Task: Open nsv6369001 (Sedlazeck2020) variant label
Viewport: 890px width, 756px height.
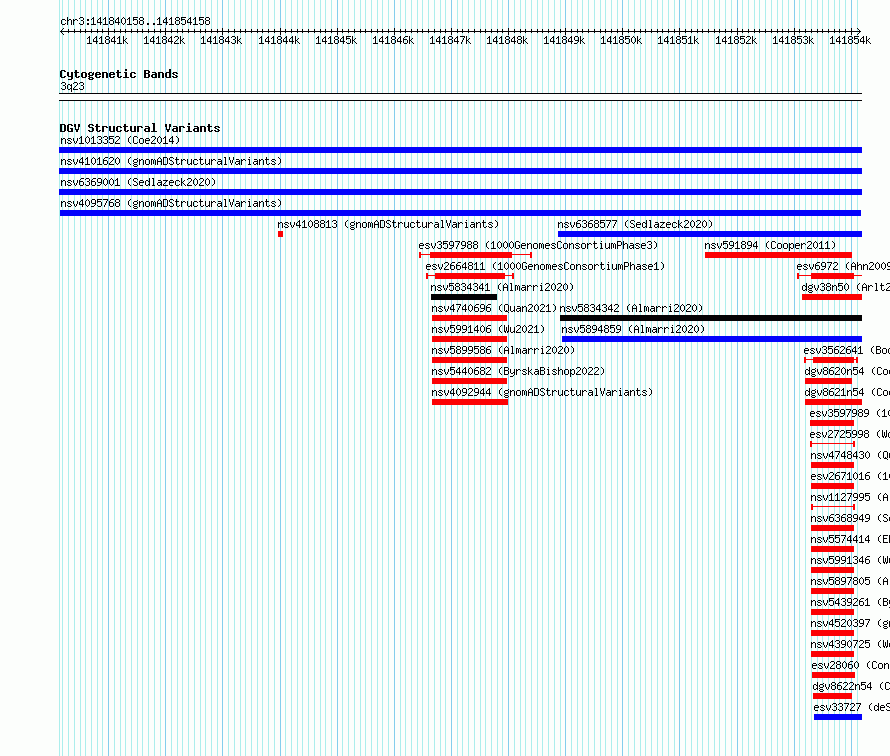Action: point(138,182)
